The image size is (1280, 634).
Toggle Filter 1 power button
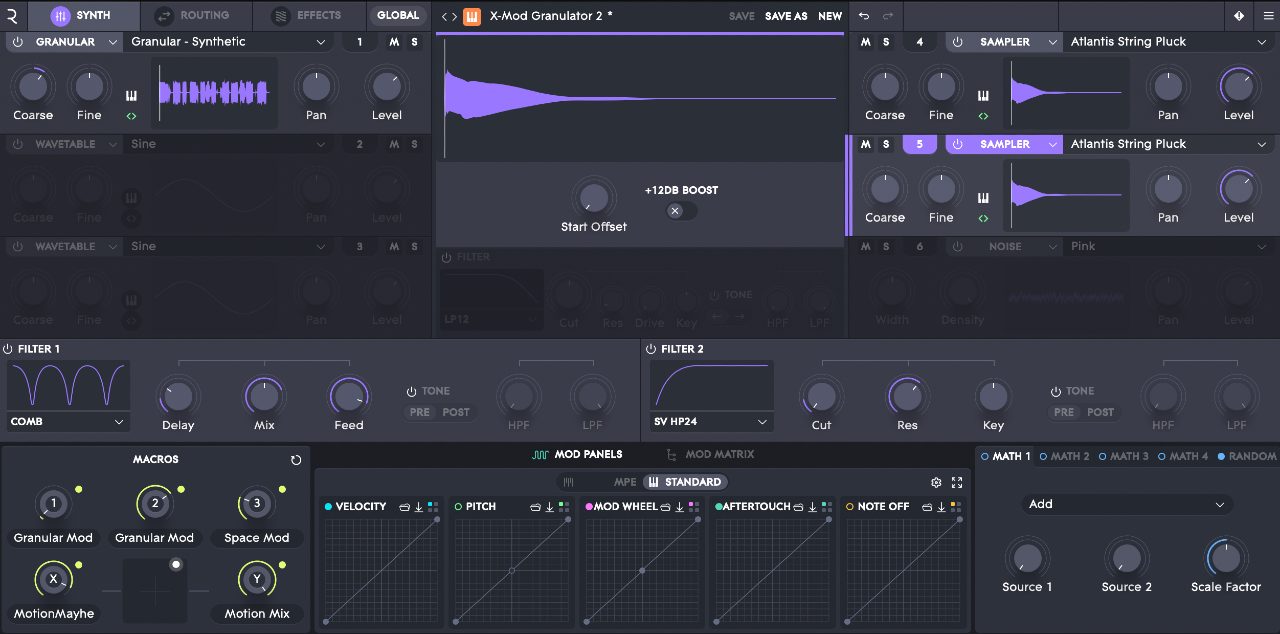point(9,349)
